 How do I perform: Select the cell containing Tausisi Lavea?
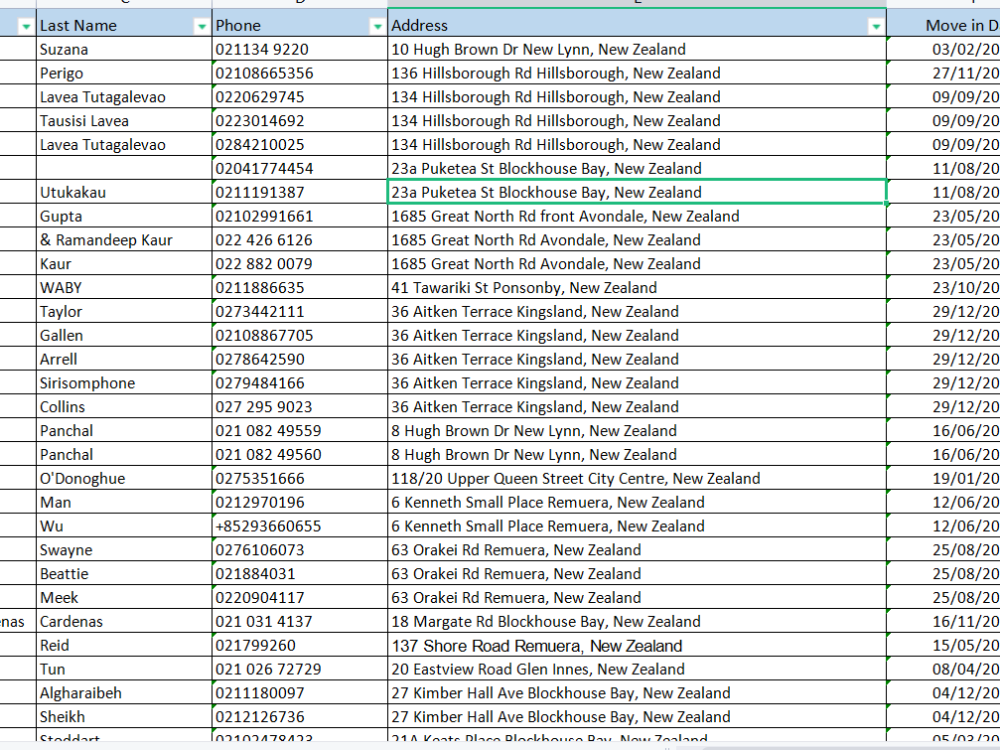click(x=124, y=121)
